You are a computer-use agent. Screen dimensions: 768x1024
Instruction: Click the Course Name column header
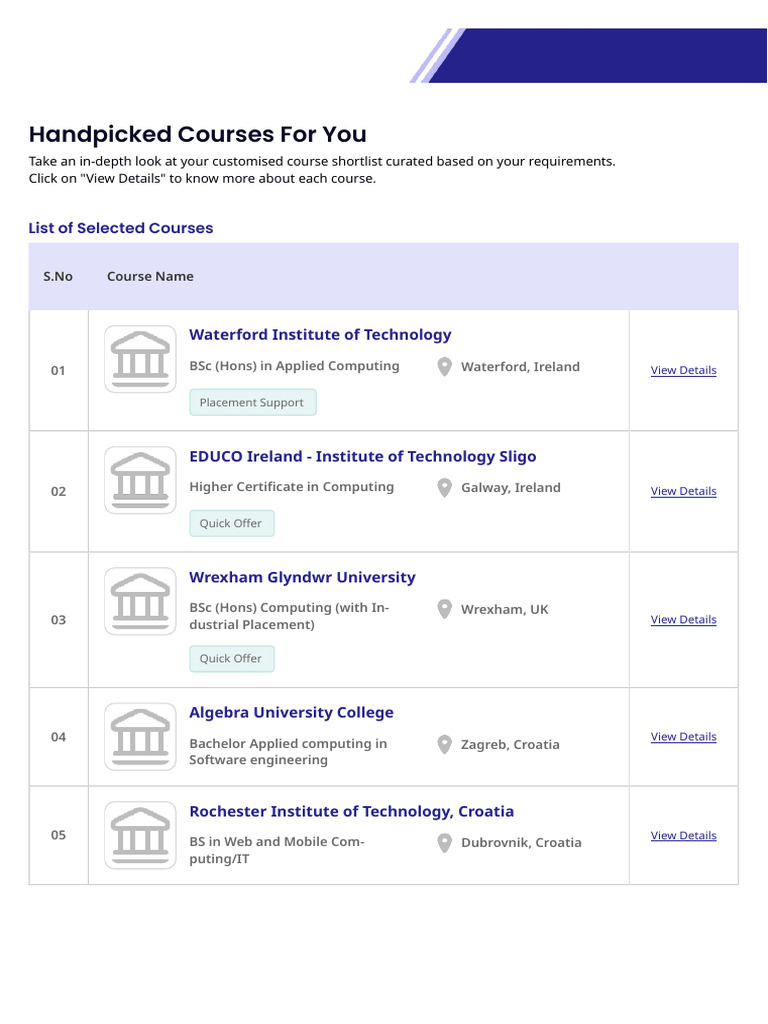(x=150, y=276)
